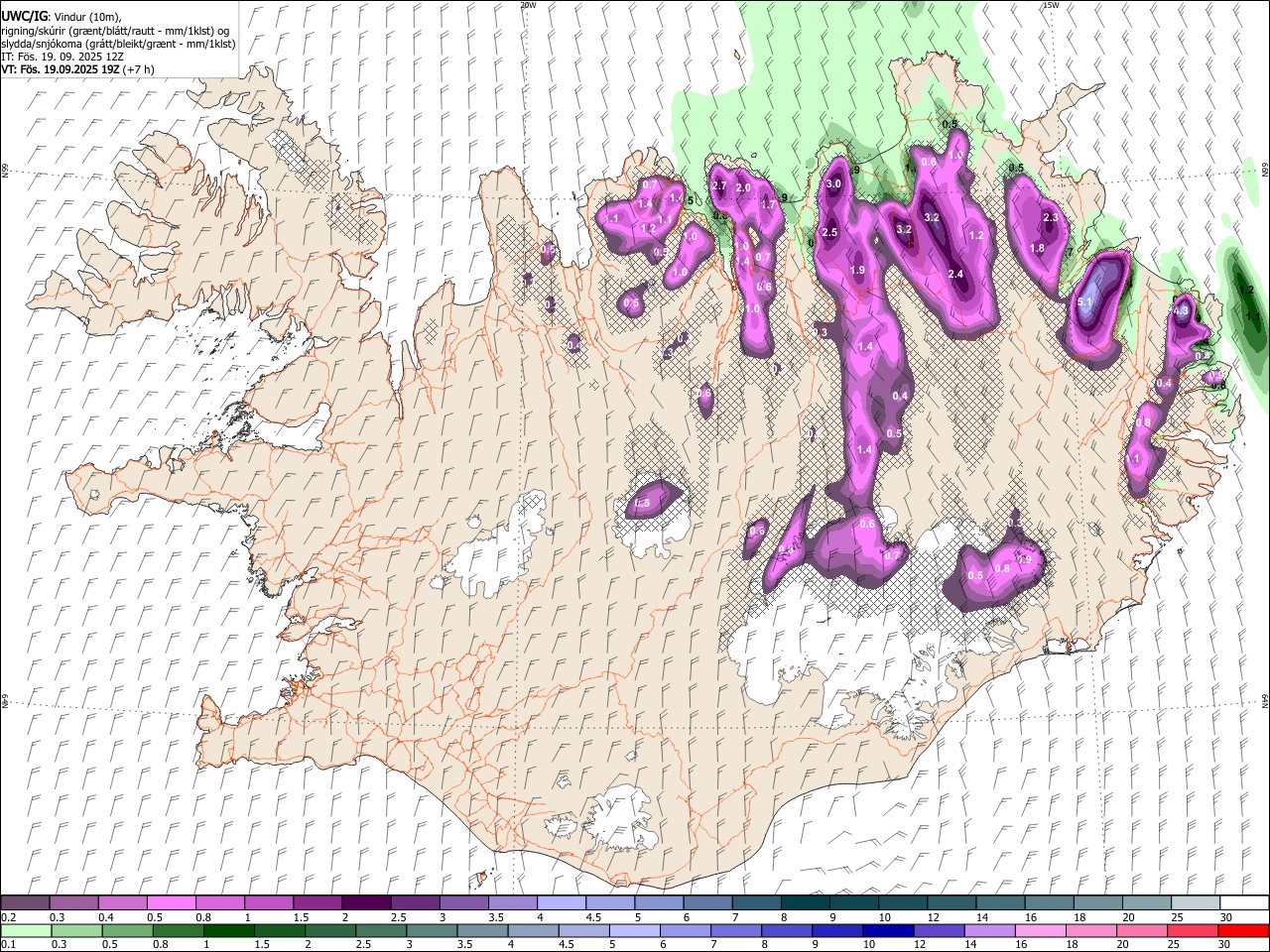Click the 0.1 label in the bottom legend row

(8, 945)
